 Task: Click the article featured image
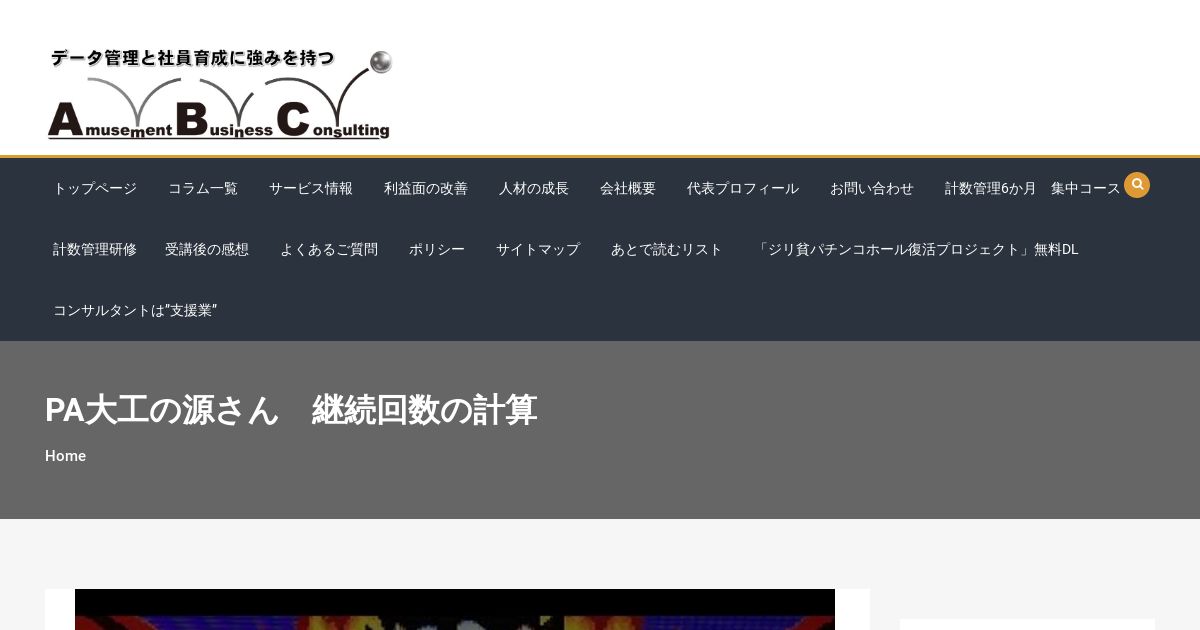pyautogui.click(x=455, y=609)
